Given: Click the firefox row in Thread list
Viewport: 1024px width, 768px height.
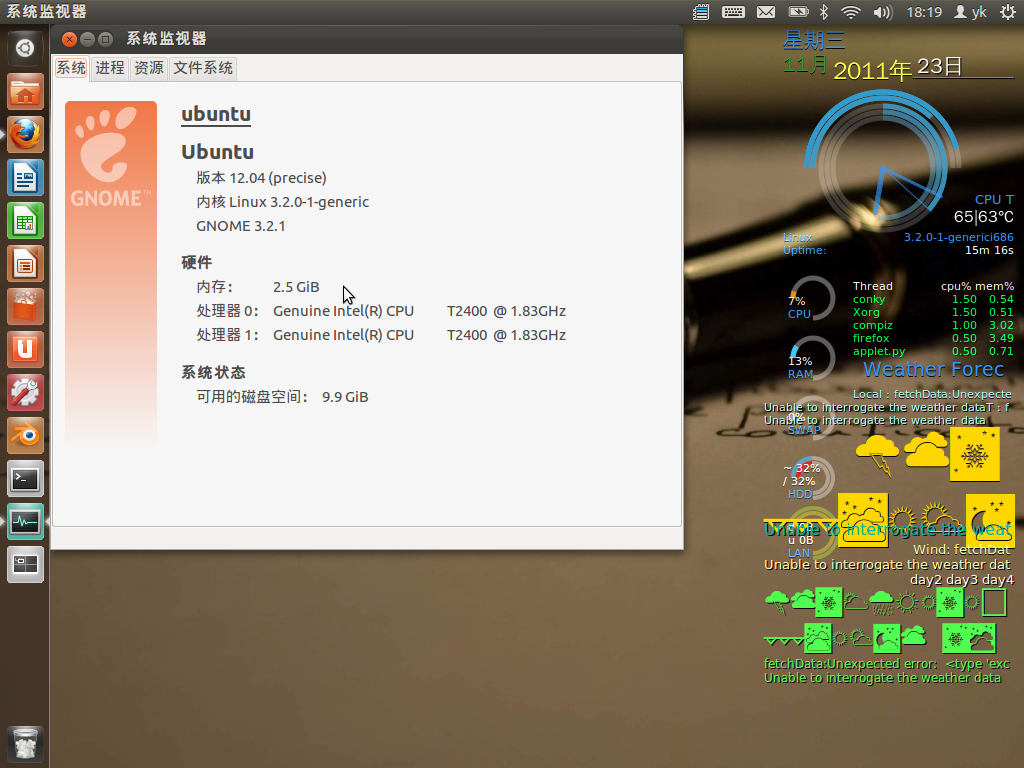Looking at the screenshot, I should 933,338.
